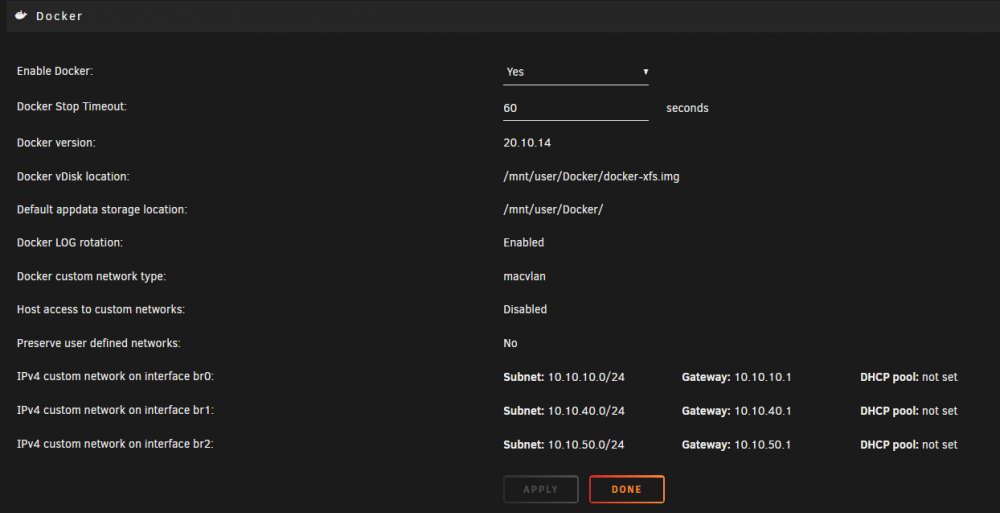Click the br2 subnet 10.10.50.0/24
The height and width of the screenshot is (513, 1000).
586,445
